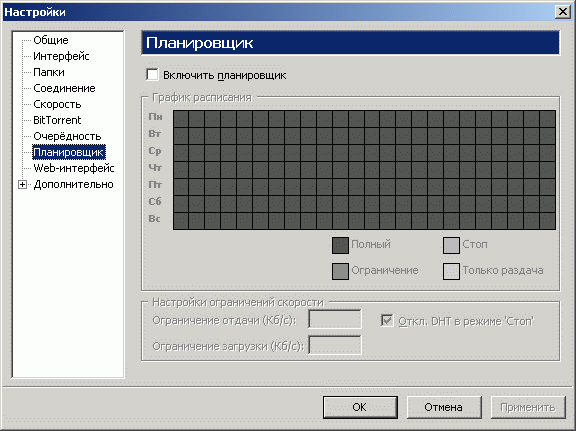Open the Интерфейс settings page
Image resolution: width=576 pixels, height=431 pixels.
(x=61, y=56)
